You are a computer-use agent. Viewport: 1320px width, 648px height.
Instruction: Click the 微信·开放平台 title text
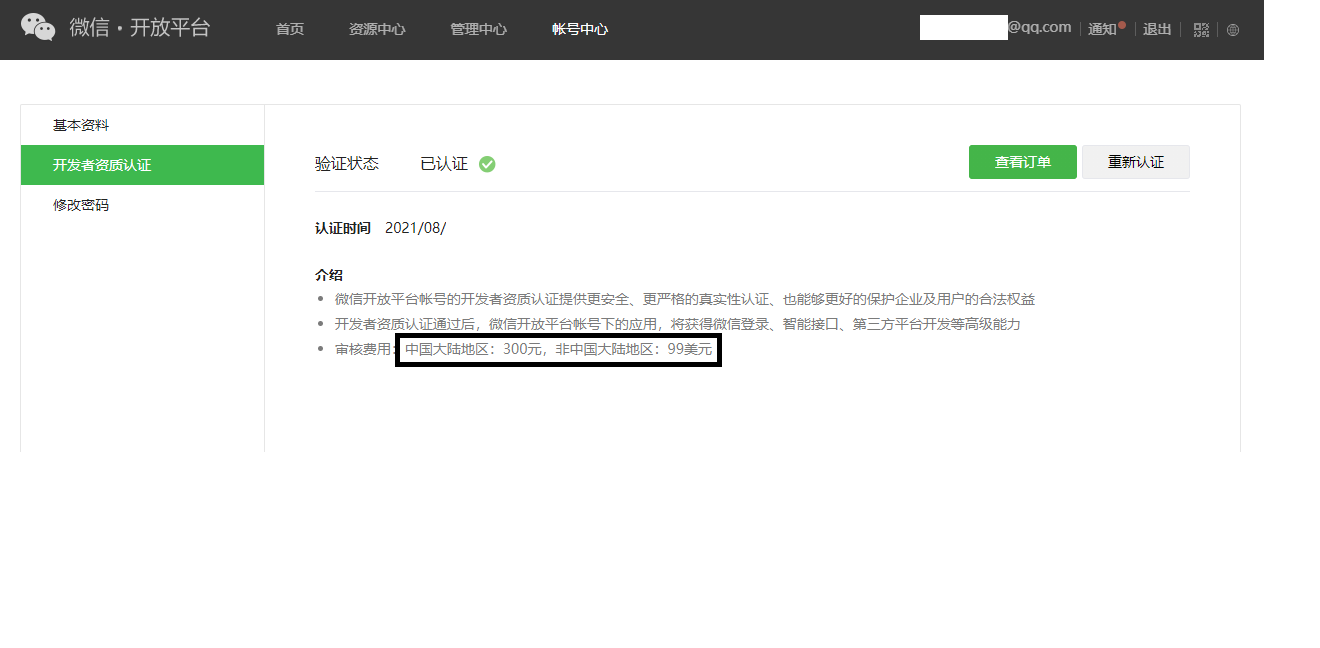tap(140, 28)
